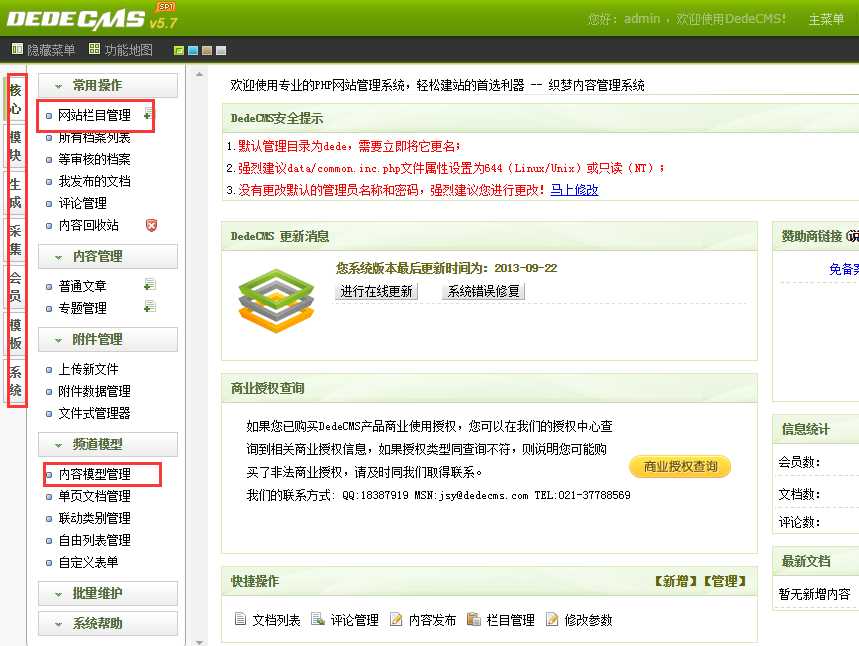Open 专题管理 menu item
Image resolution: width=859 pixels, height=646 pixels.
[82, 308]
